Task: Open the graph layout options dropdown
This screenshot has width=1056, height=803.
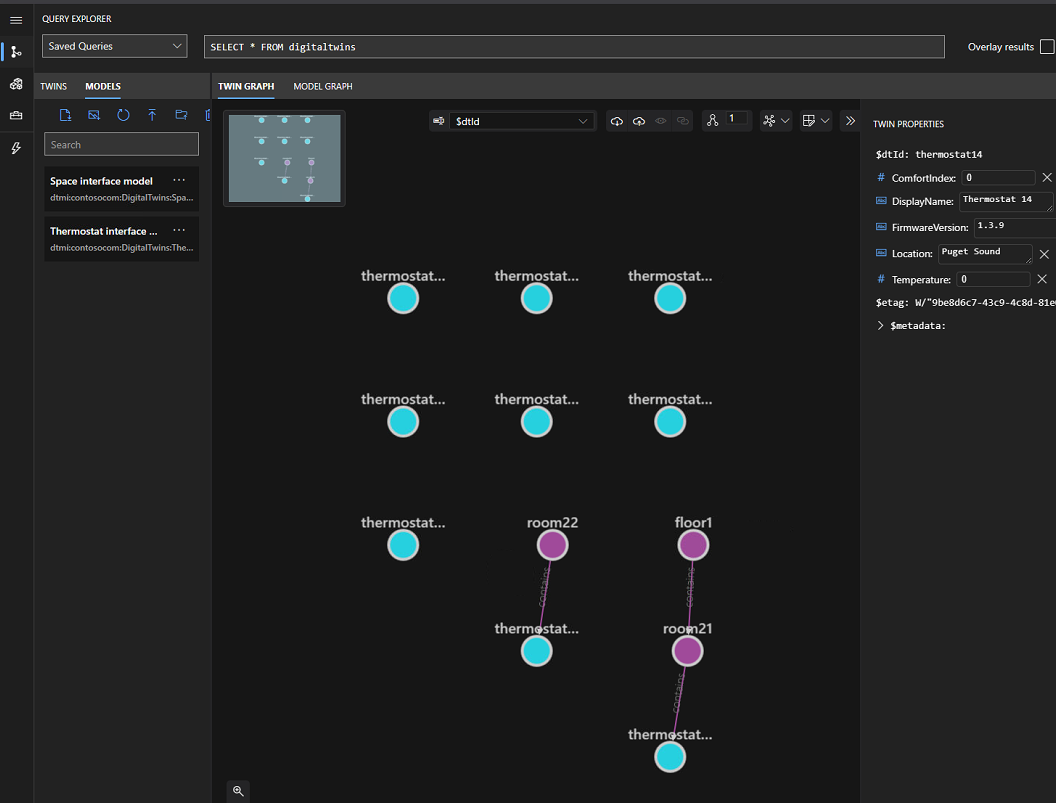Action: tap(776, 121)
